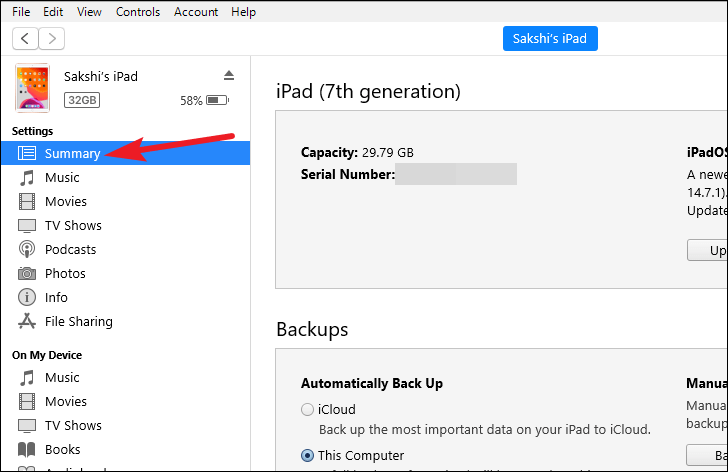
Task: Open Movies under Settings
Action: click(125, 201)
